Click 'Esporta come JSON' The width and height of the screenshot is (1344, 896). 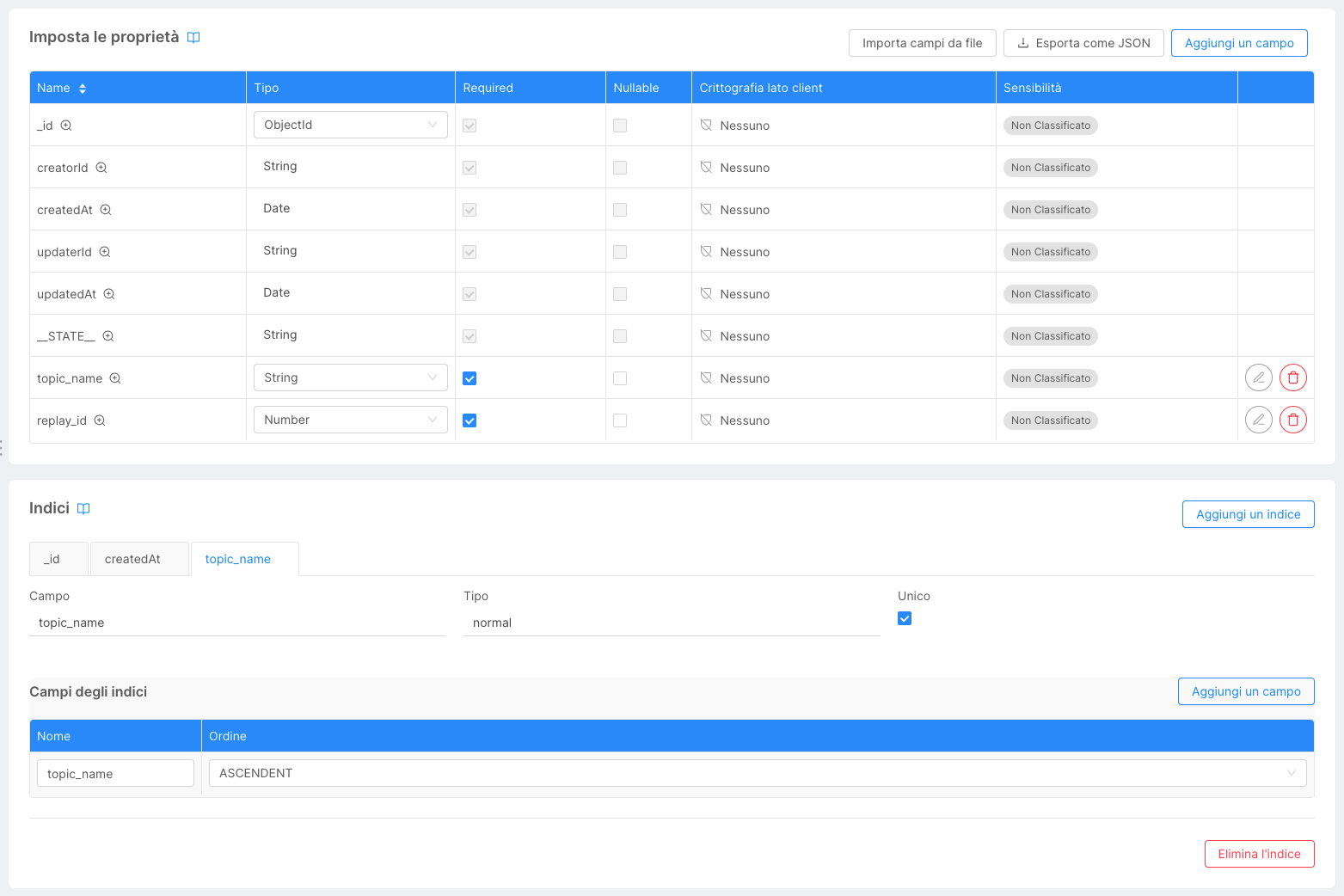(1083, 42)
